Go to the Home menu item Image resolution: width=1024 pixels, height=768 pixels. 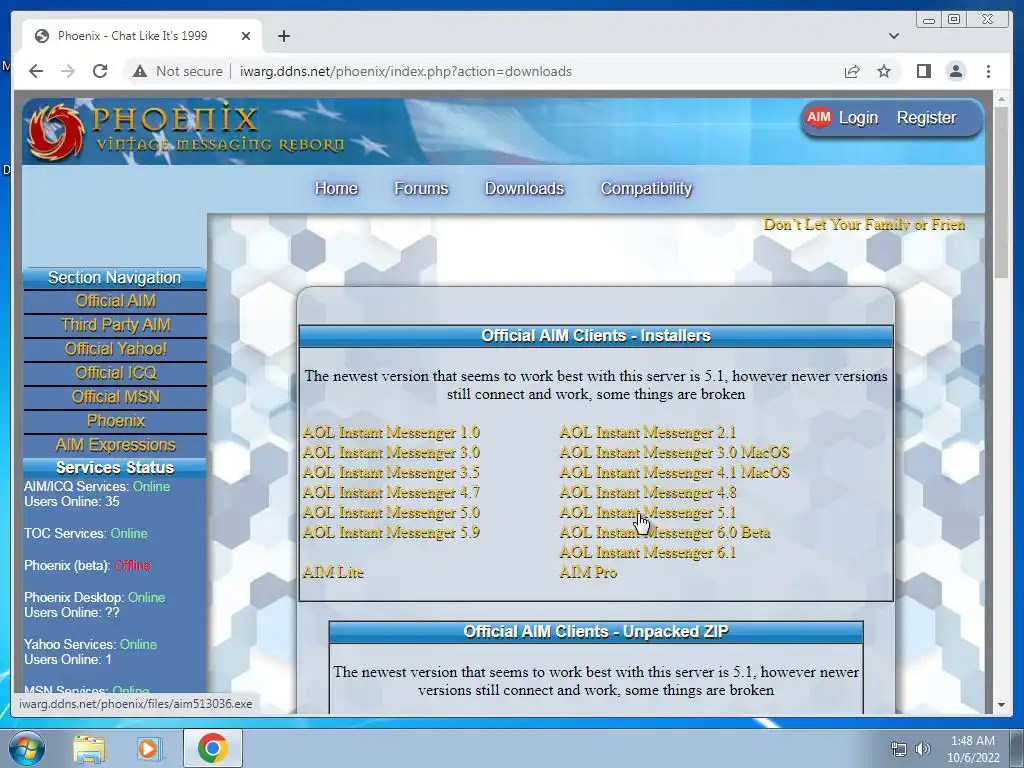[336, 189]
